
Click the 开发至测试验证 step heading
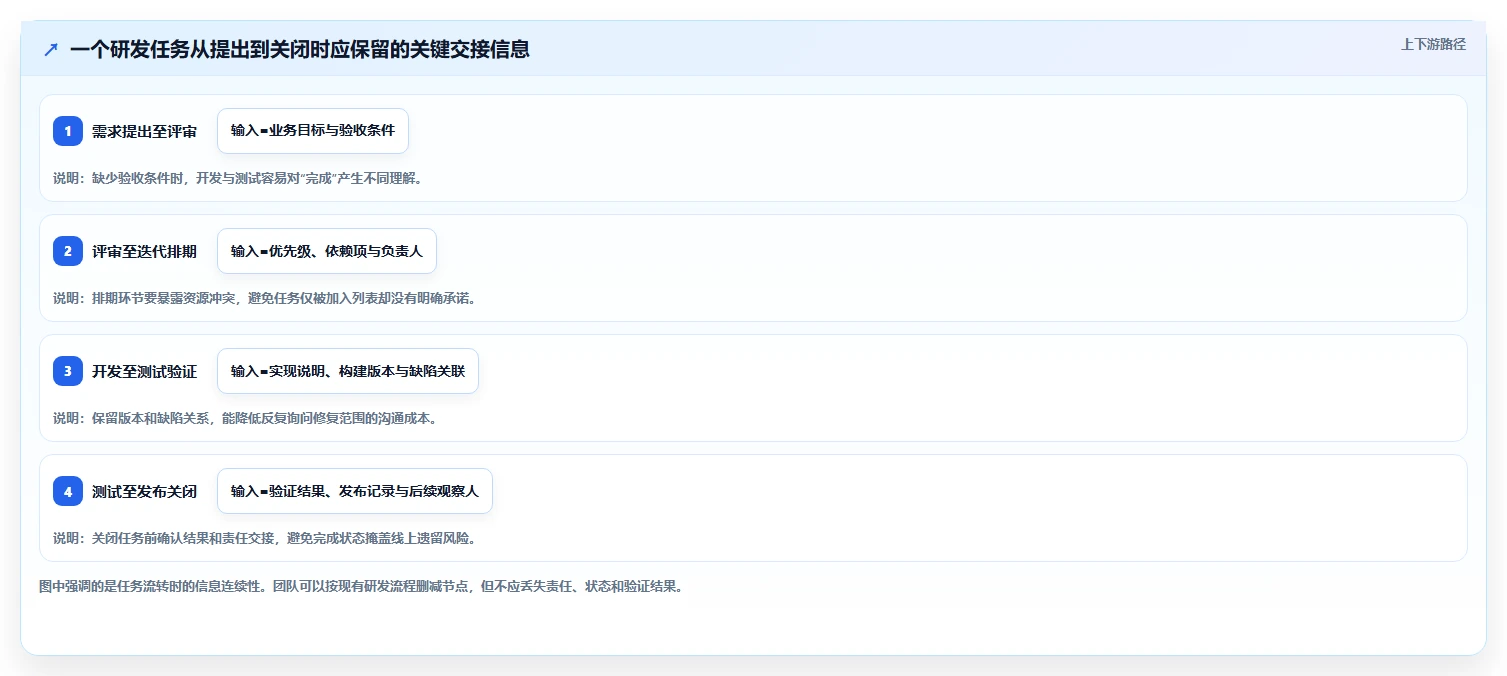pyautogui.click(x=144, y=371)
